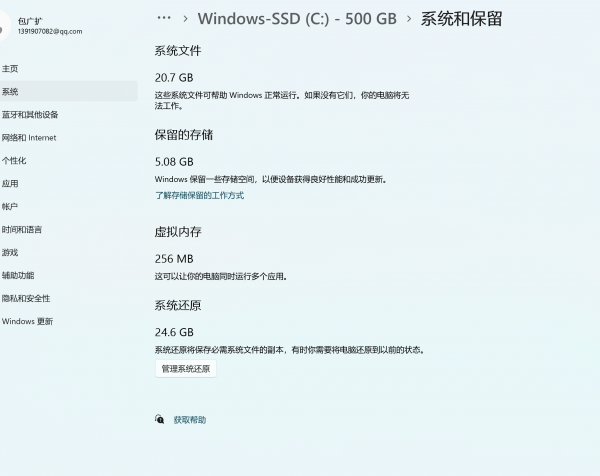The width and height of the screenshot is (600, 476).
Task: Select the 24.6 GB system restore value
Action: tap(174, 332)
